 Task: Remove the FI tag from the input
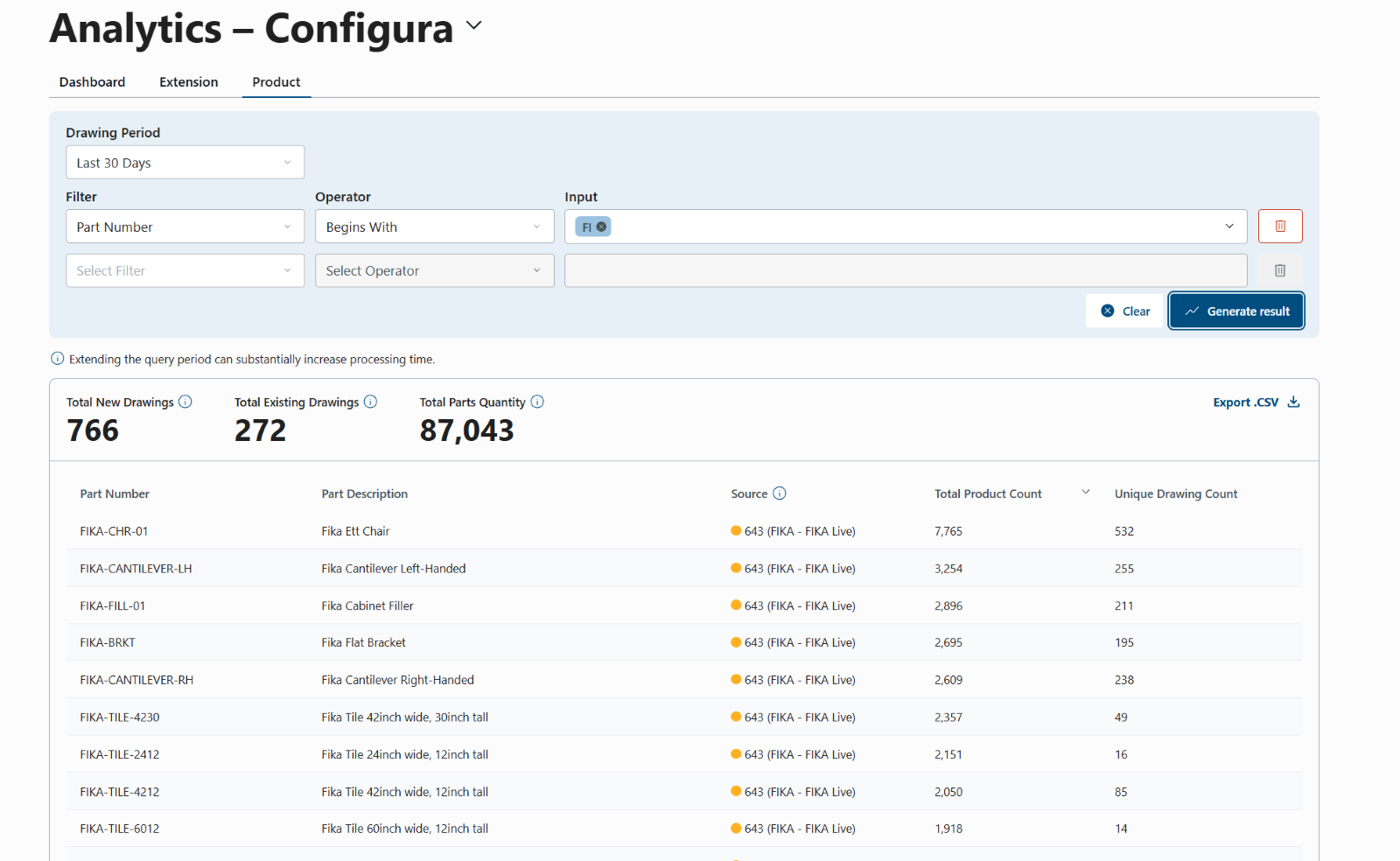(x=601, y=227)
